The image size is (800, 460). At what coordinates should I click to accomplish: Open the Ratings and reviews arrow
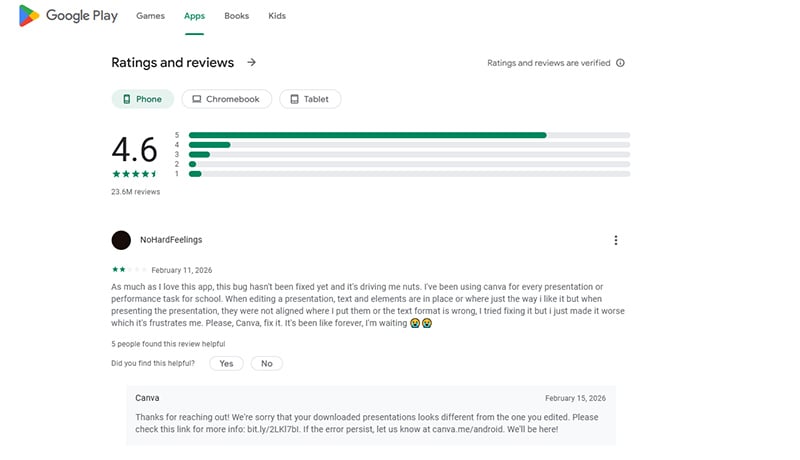point(252,62)
